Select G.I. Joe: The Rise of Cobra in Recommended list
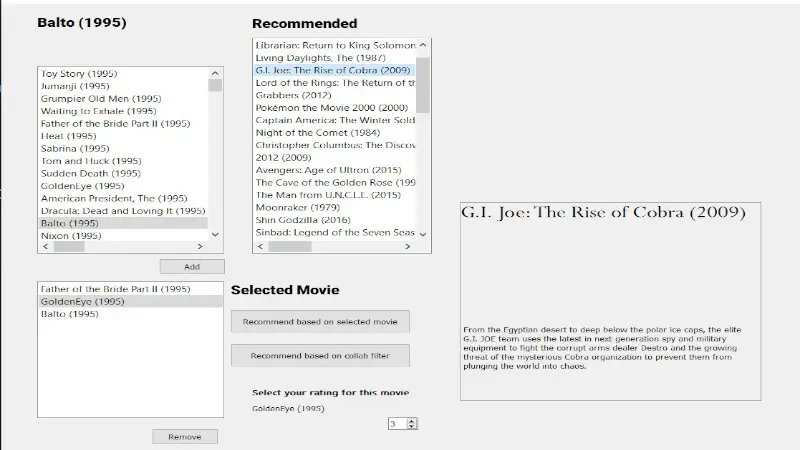 335,70
